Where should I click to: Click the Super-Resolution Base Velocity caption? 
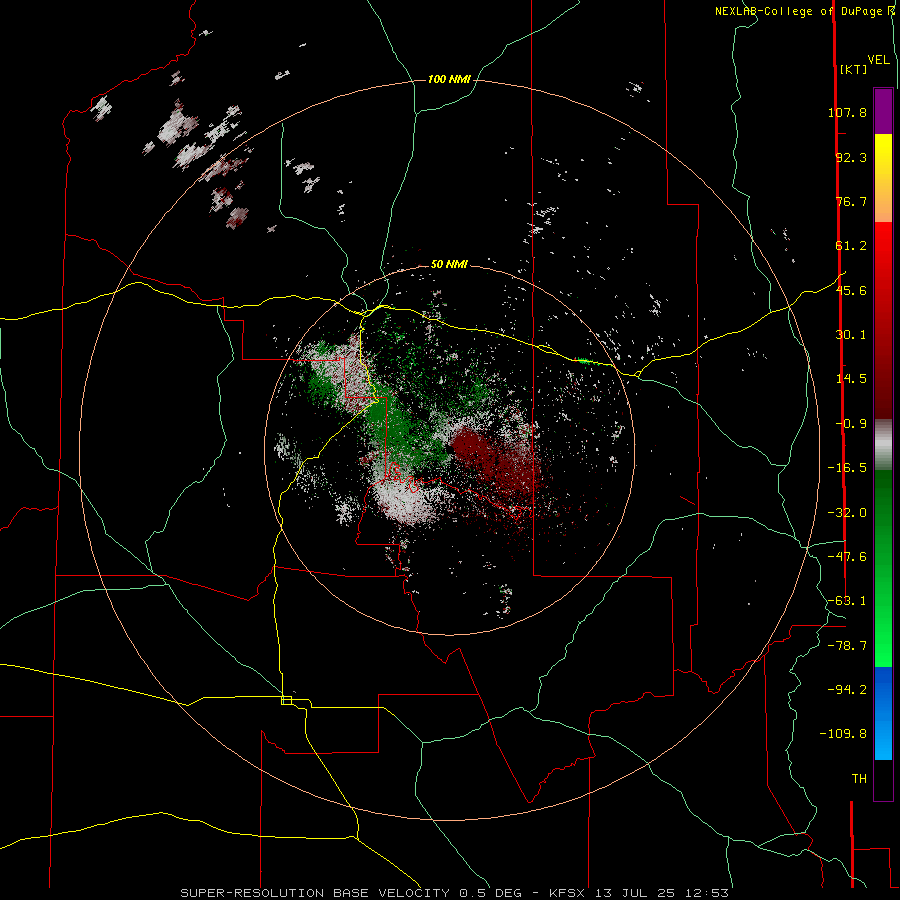(x=455, y=893)
